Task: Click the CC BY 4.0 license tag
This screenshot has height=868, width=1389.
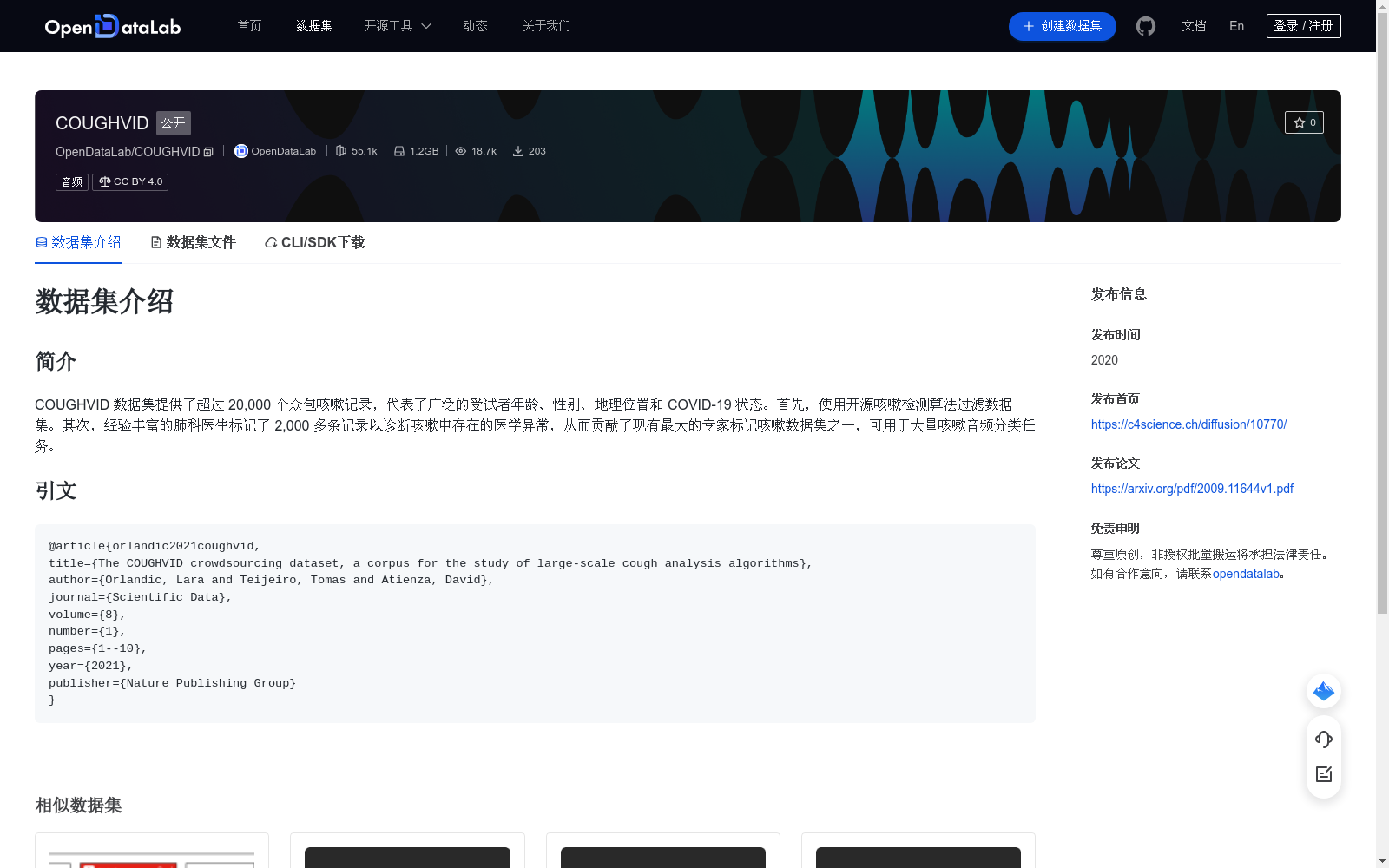Action: tap(130, 182)
